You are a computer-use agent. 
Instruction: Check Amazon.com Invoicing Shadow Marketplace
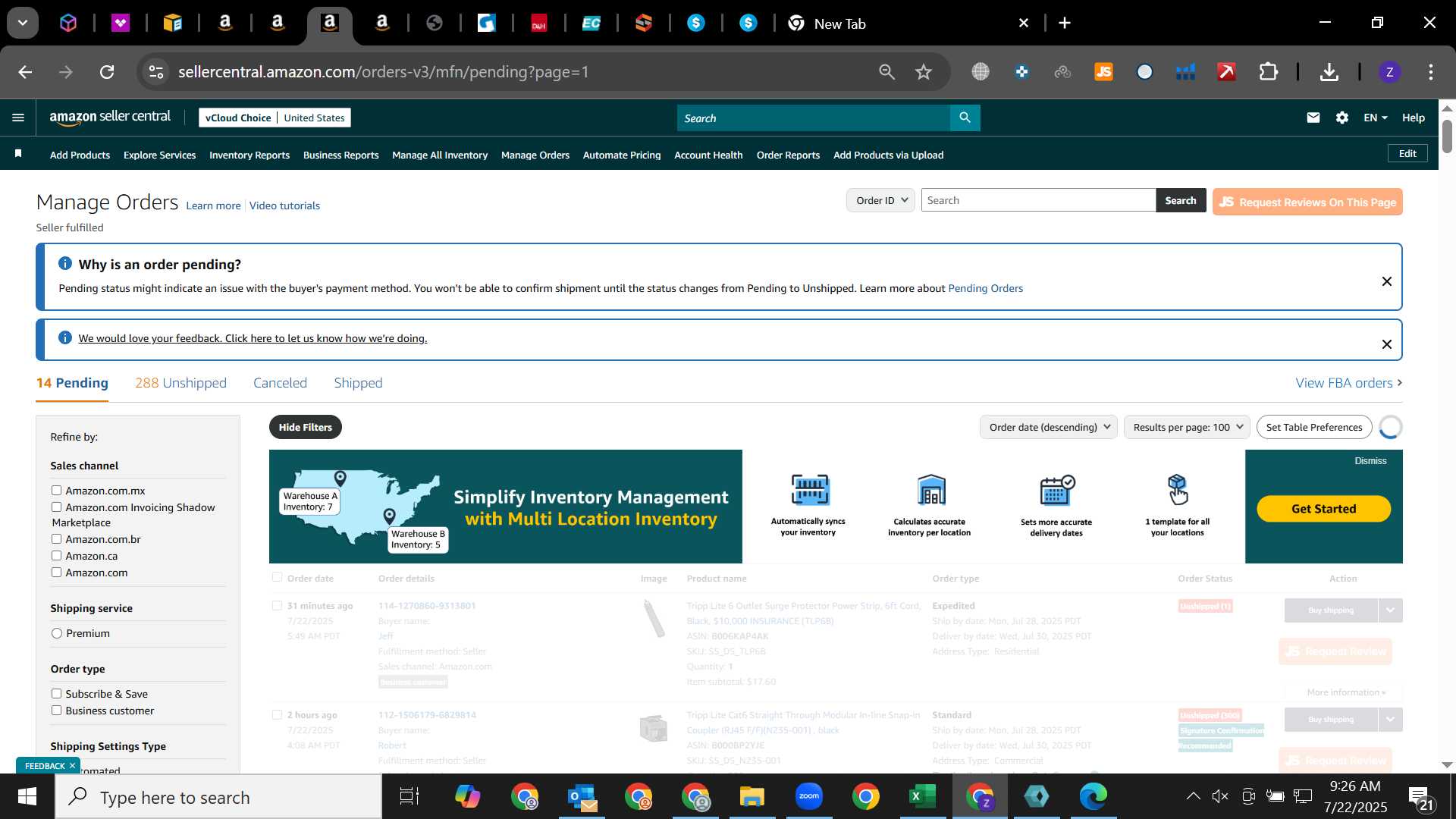[56, 507]
